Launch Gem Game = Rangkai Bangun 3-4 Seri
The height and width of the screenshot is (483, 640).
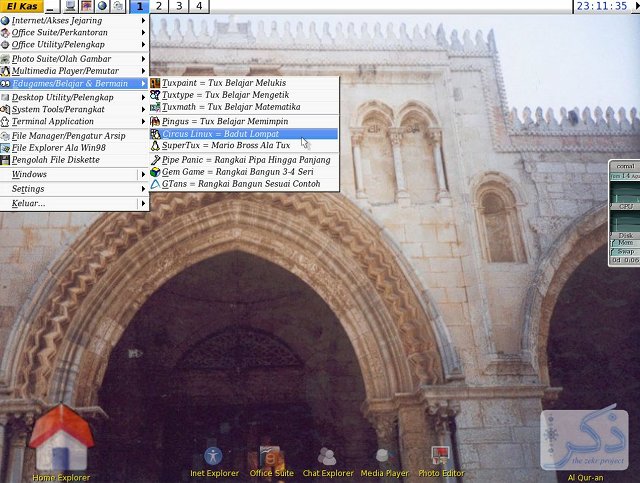click(x=244, y=172)
